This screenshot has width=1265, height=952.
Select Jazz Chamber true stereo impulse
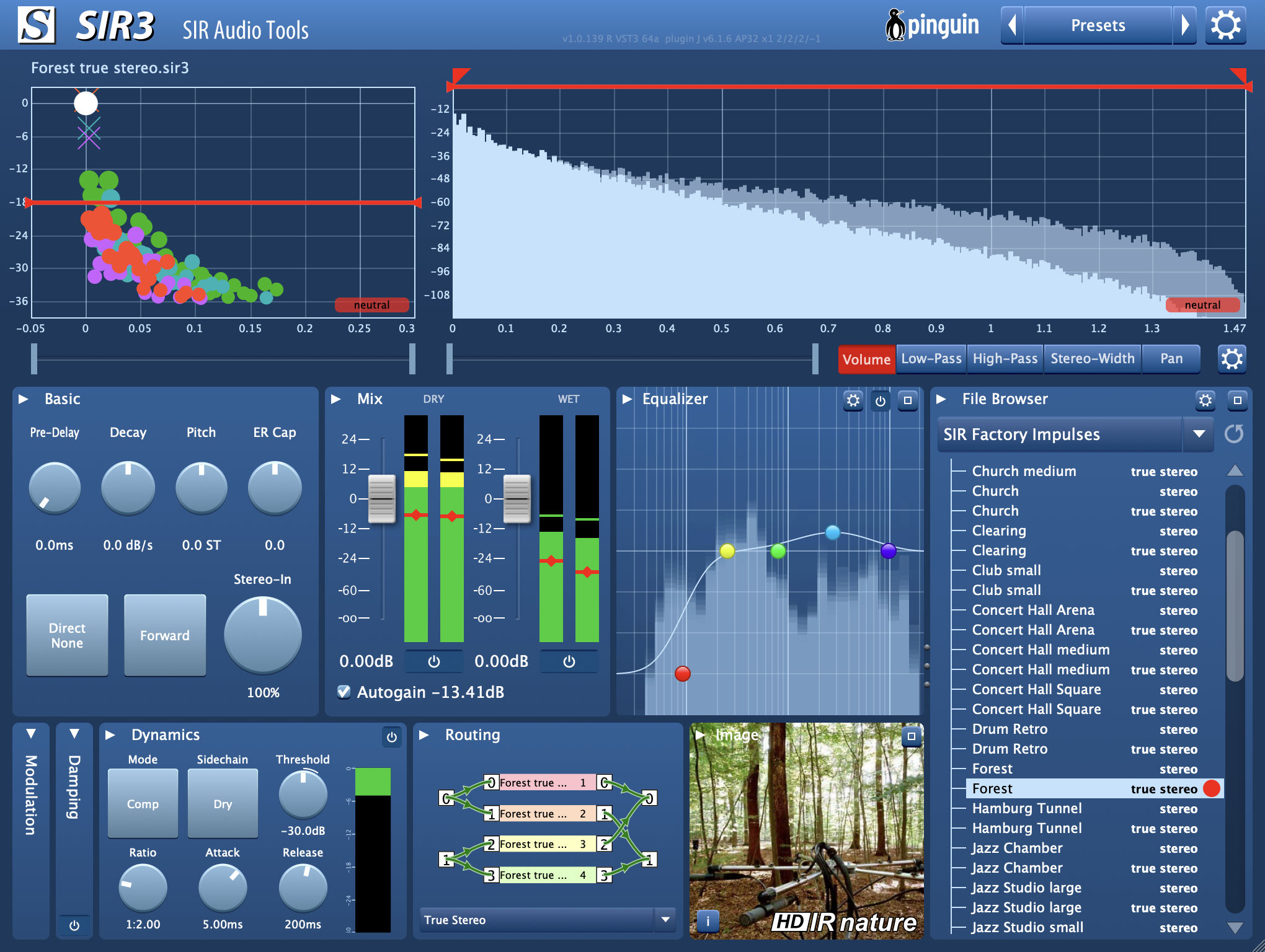(1085, 868)
